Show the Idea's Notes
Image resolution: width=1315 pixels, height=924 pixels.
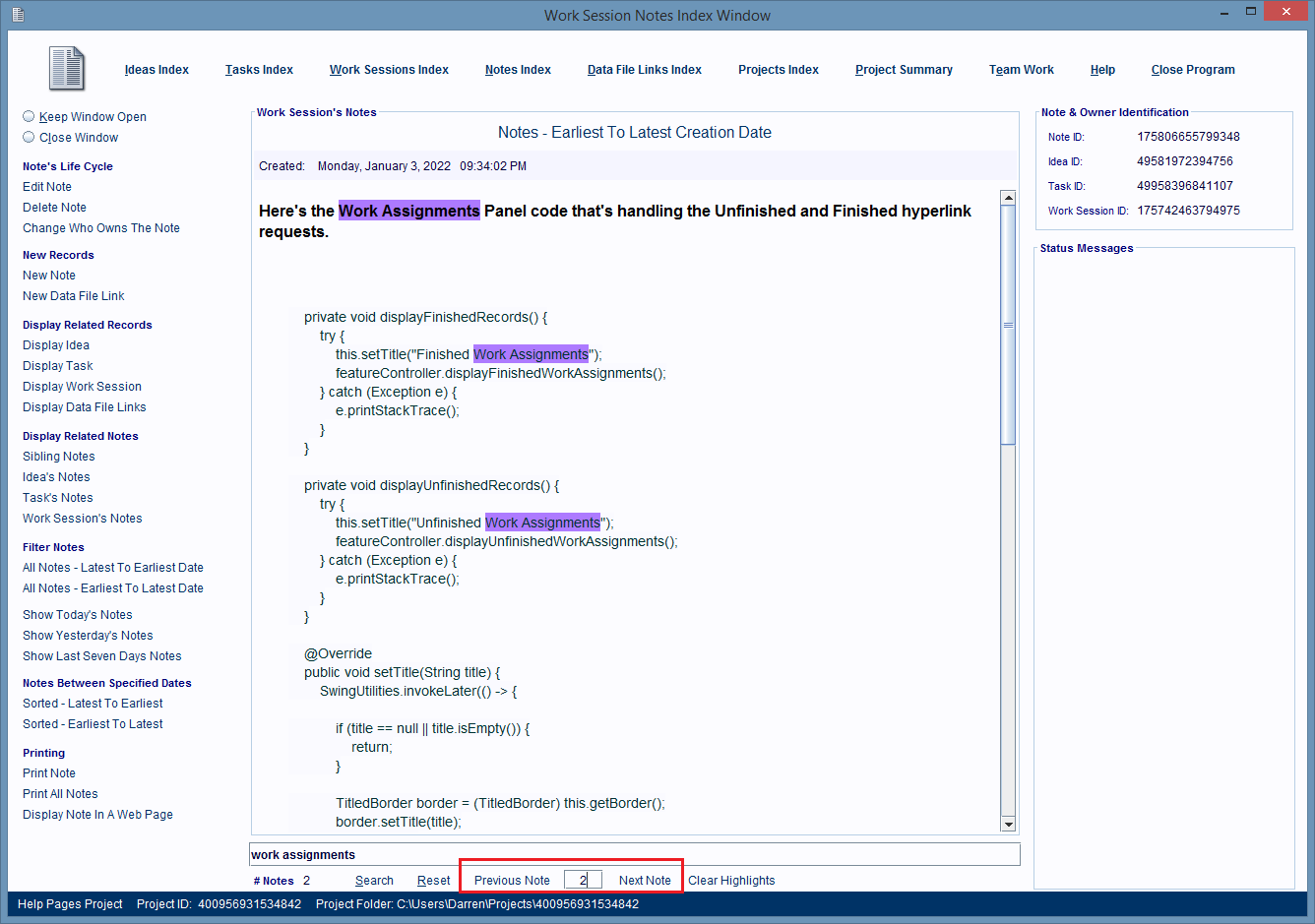point(56,477)
